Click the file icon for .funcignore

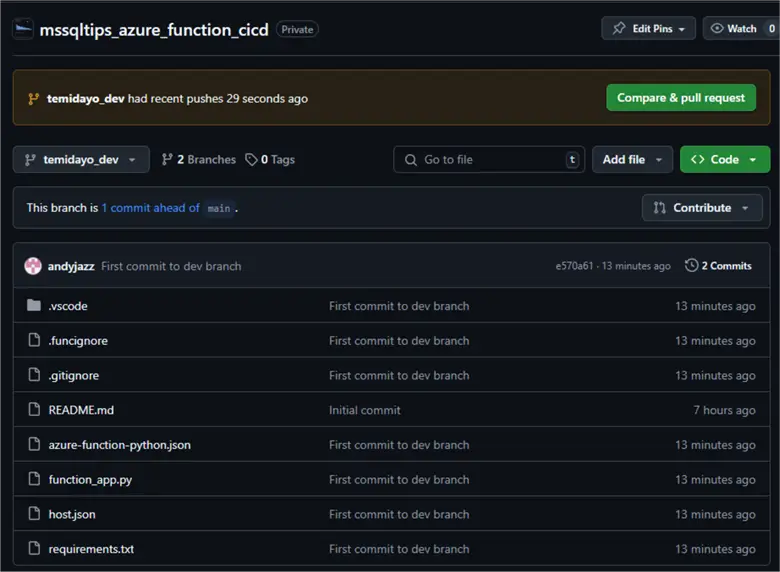pyautogui.click(x=34, y=340)
